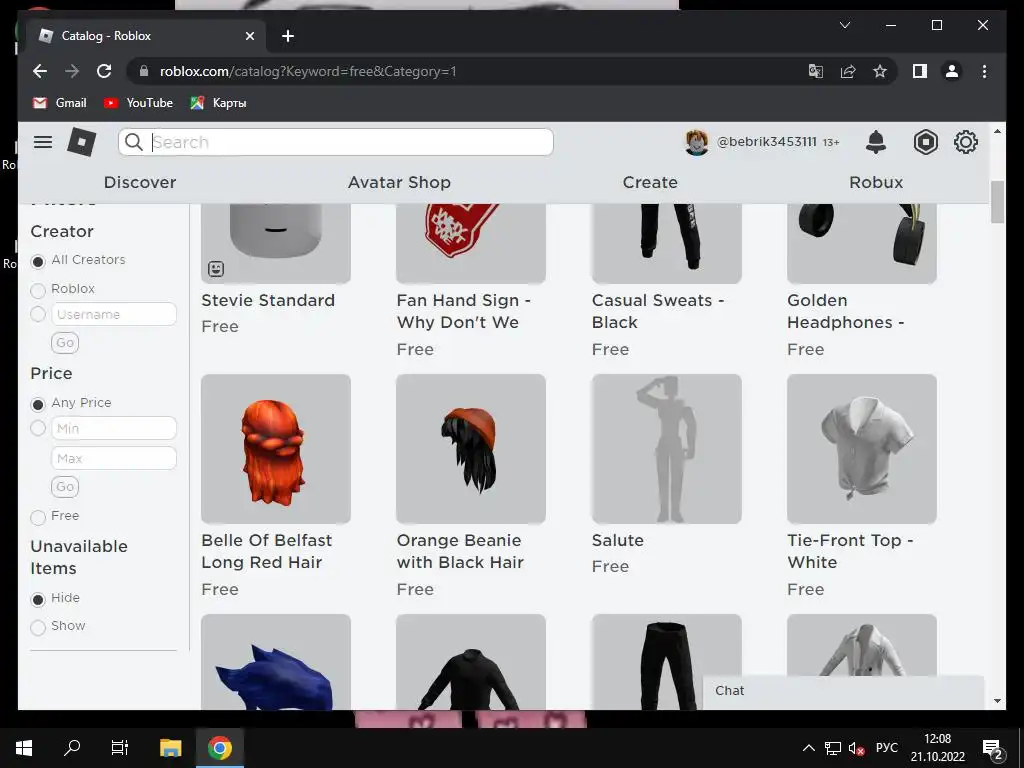Screen dimensions: 1024x768
Task: Open a new browser tab
Action: click(x=288, y=36)
